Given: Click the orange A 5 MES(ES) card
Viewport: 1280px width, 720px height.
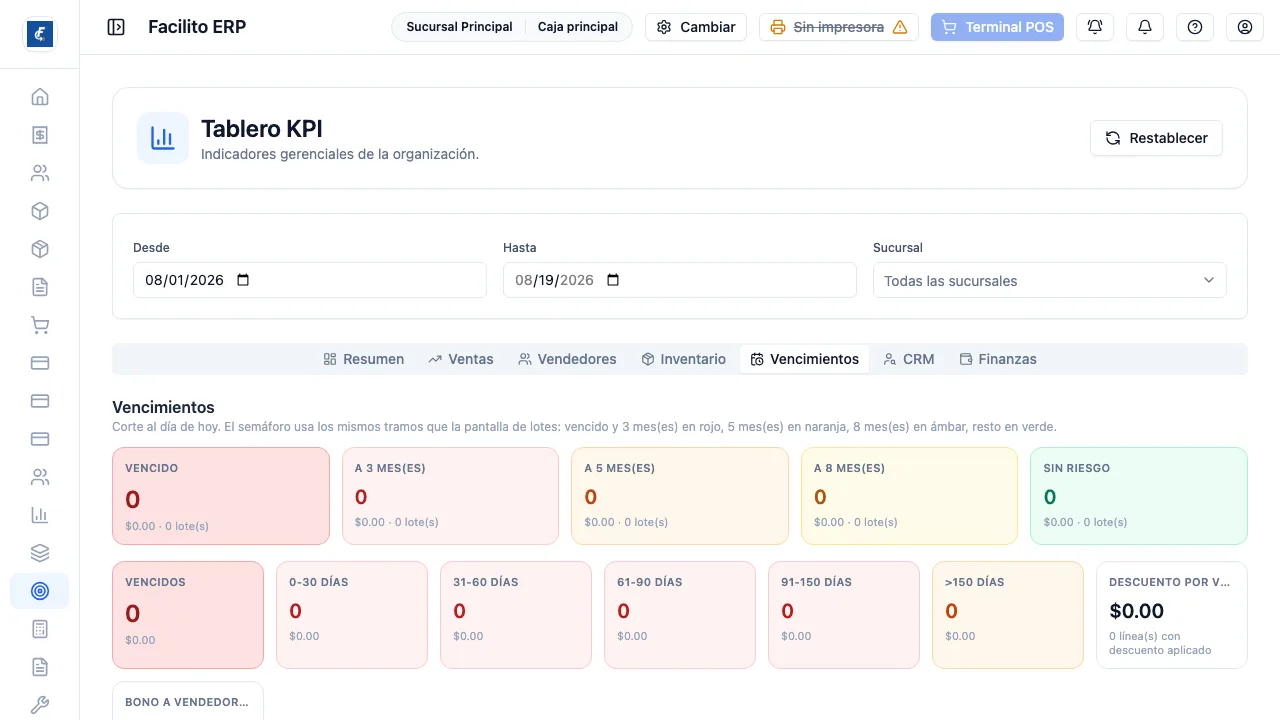Looking at the screenshot, I should (x=680, y=496).
